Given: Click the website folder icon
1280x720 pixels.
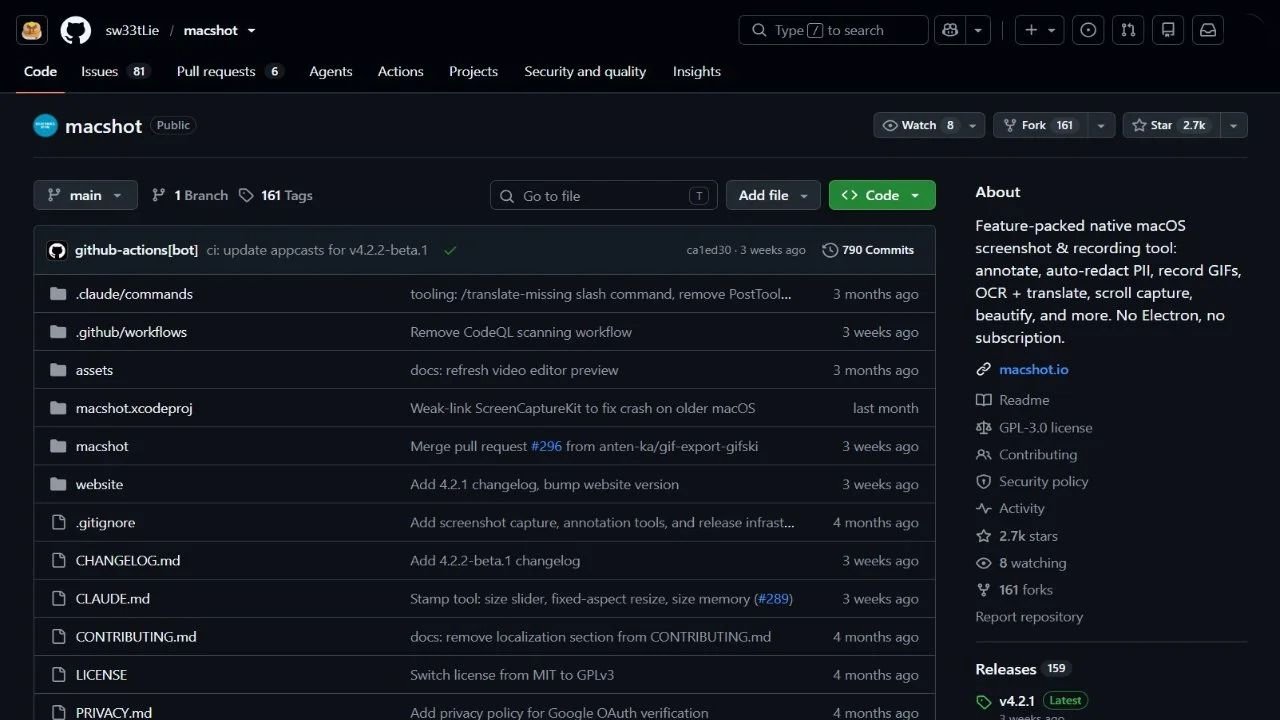Looking at the screenshot, I should point(58,484).
